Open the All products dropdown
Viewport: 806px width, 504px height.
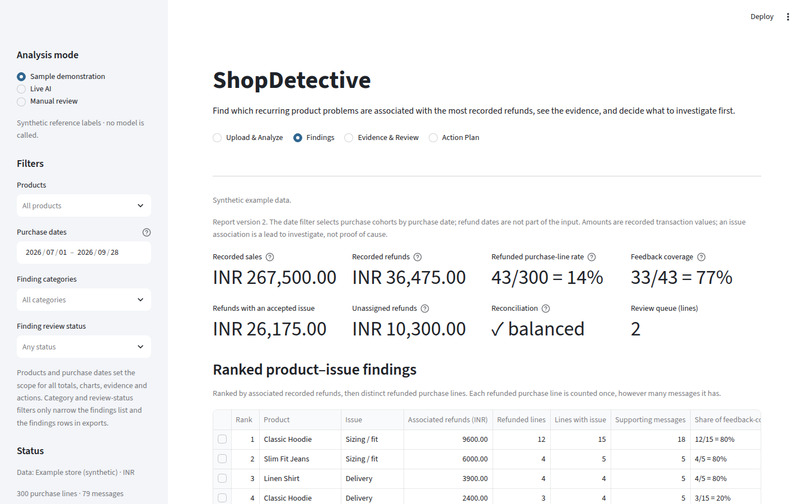84,206
